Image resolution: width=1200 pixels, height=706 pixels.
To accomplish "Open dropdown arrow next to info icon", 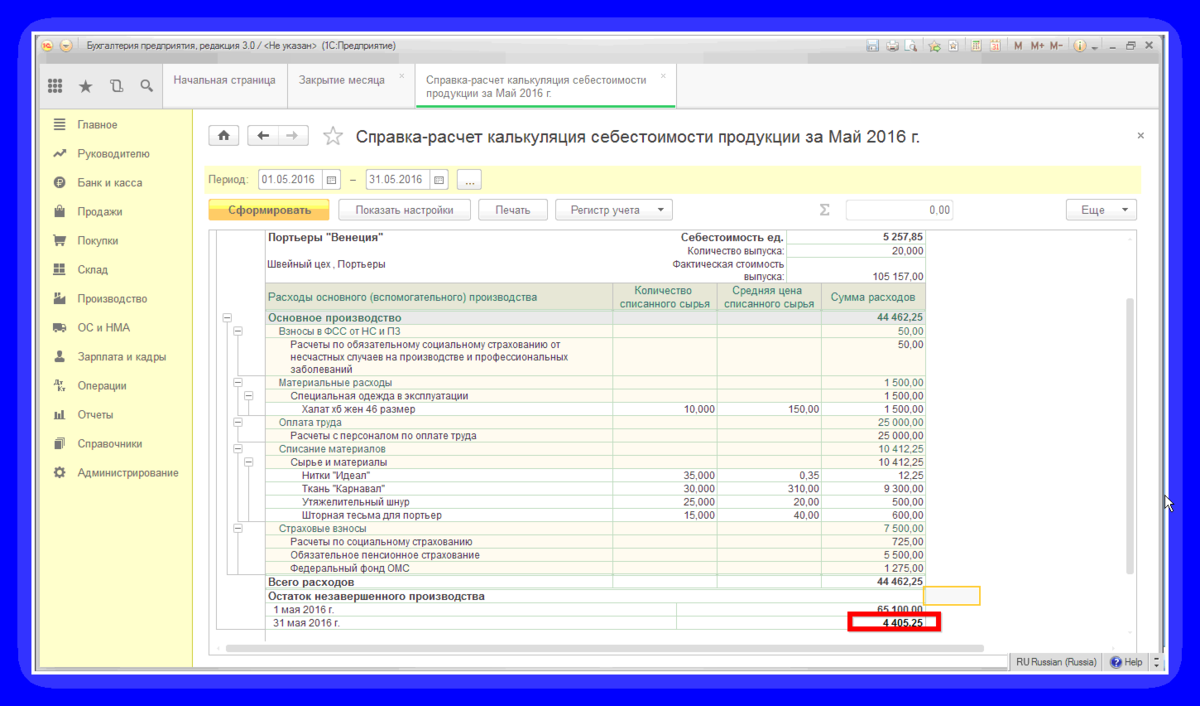I will tap(1096, 47).
